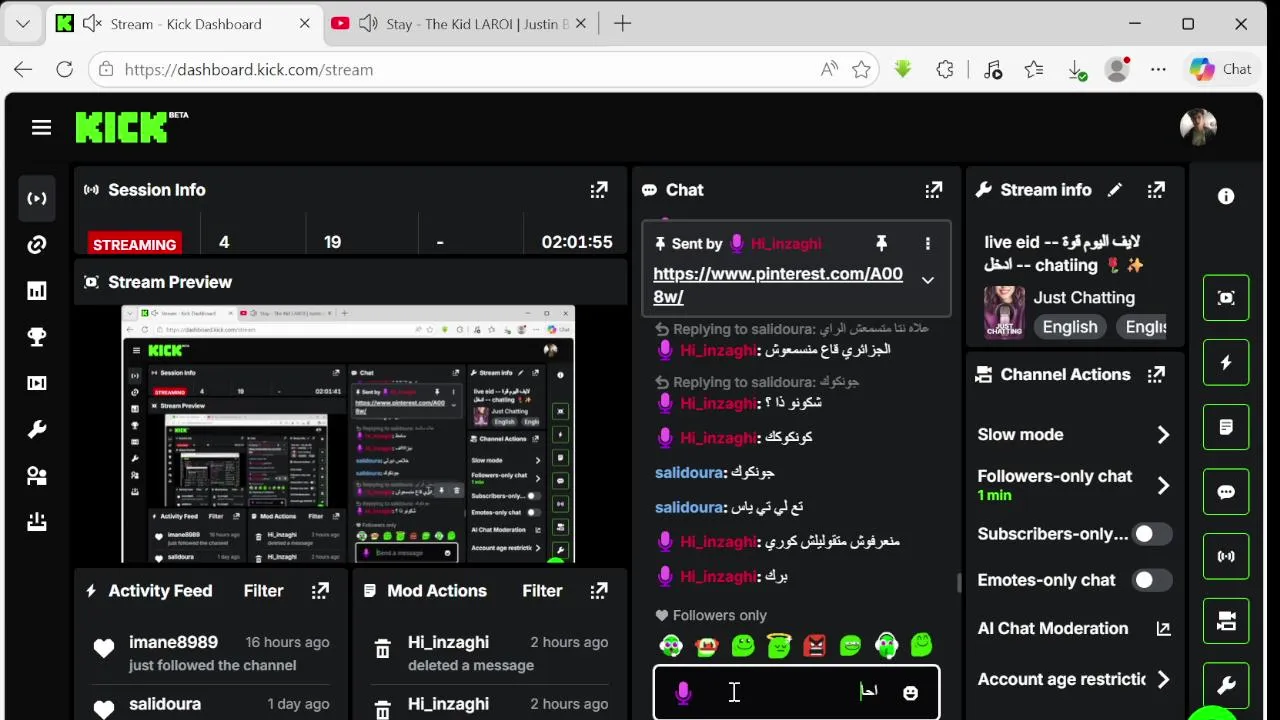This screenshot has height=720, width=1280.
Task: Open the download tray icon in left sidebar
Action: [37, 522]
